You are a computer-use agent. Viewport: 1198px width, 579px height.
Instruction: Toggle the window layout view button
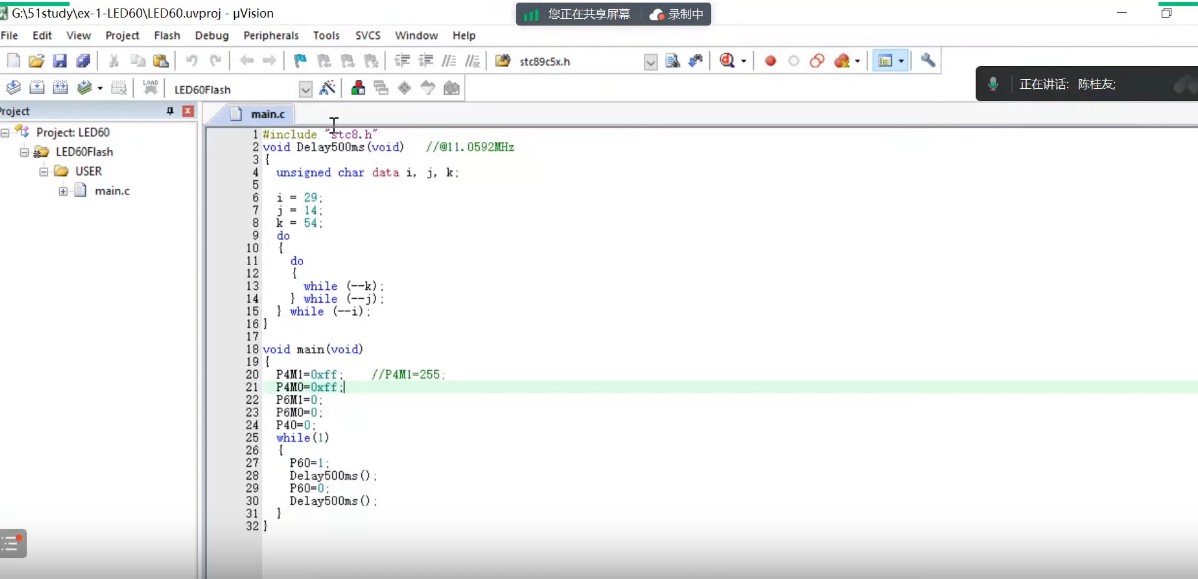click(884, 61)
